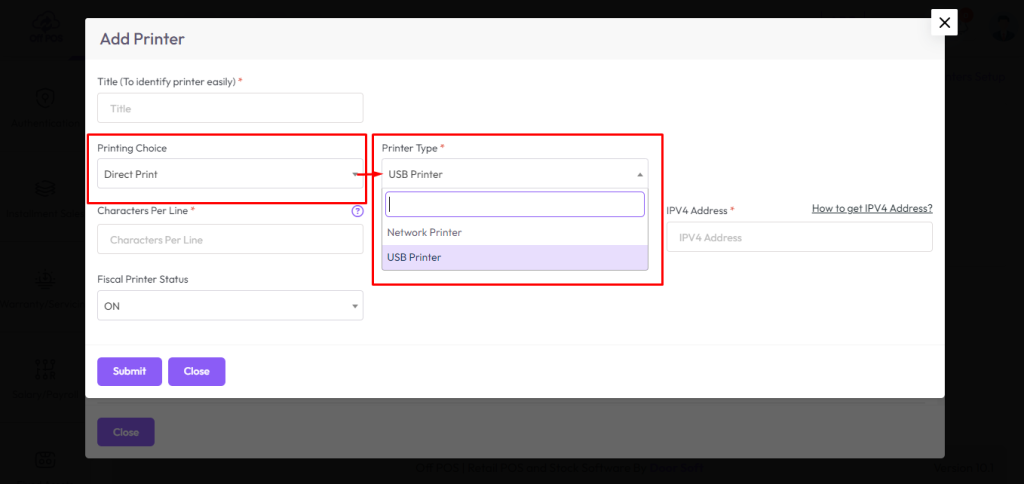Click the Printing Choice label
The width and height of the screenshot is (1024, 484).
click(x=132, y=148)
